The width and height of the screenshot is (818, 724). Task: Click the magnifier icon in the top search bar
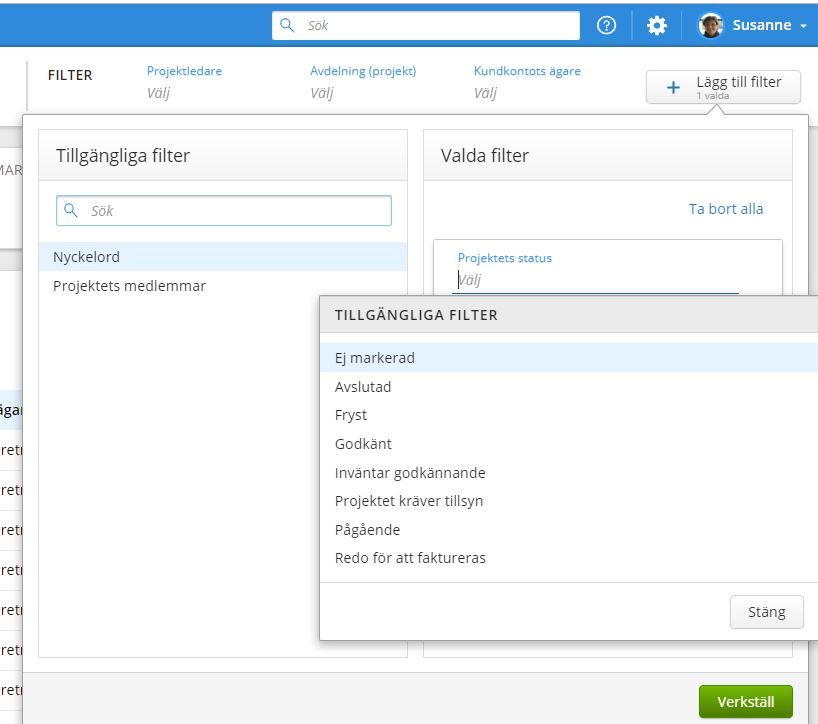[288, 26]
